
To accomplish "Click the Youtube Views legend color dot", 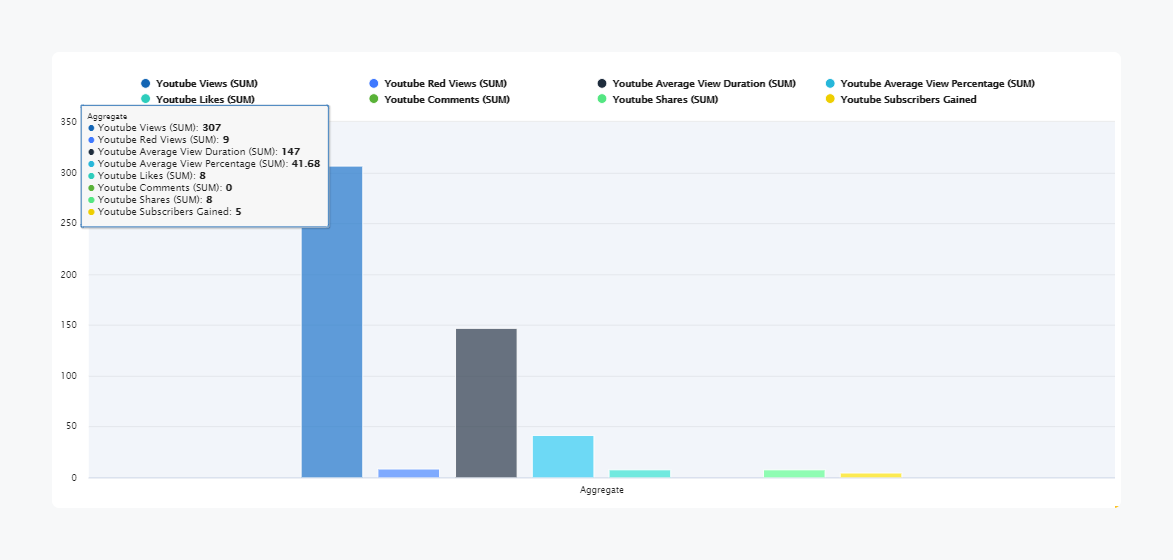I will (146, 84).
